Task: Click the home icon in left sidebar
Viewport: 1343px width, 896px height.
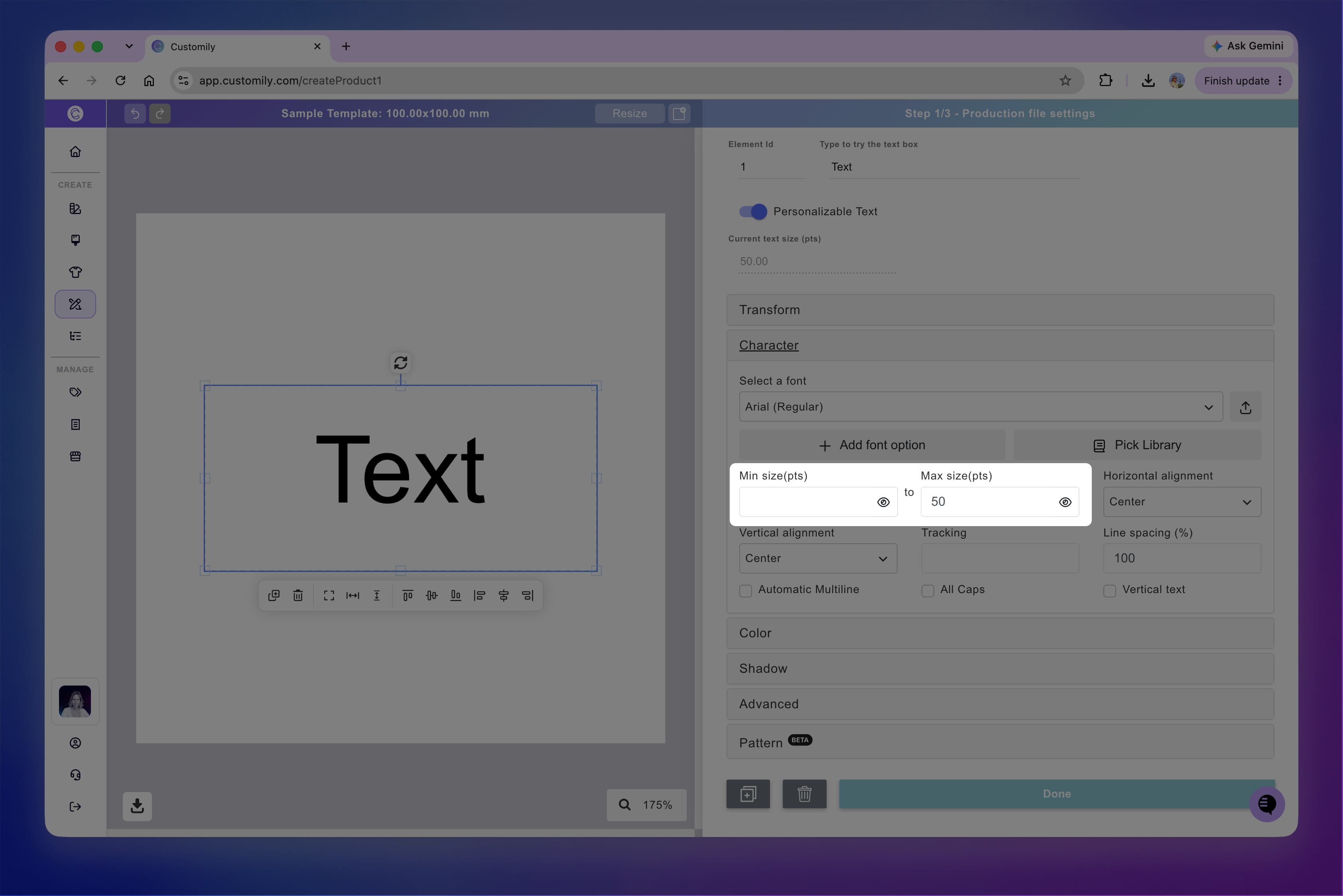Action: point(75,152)
